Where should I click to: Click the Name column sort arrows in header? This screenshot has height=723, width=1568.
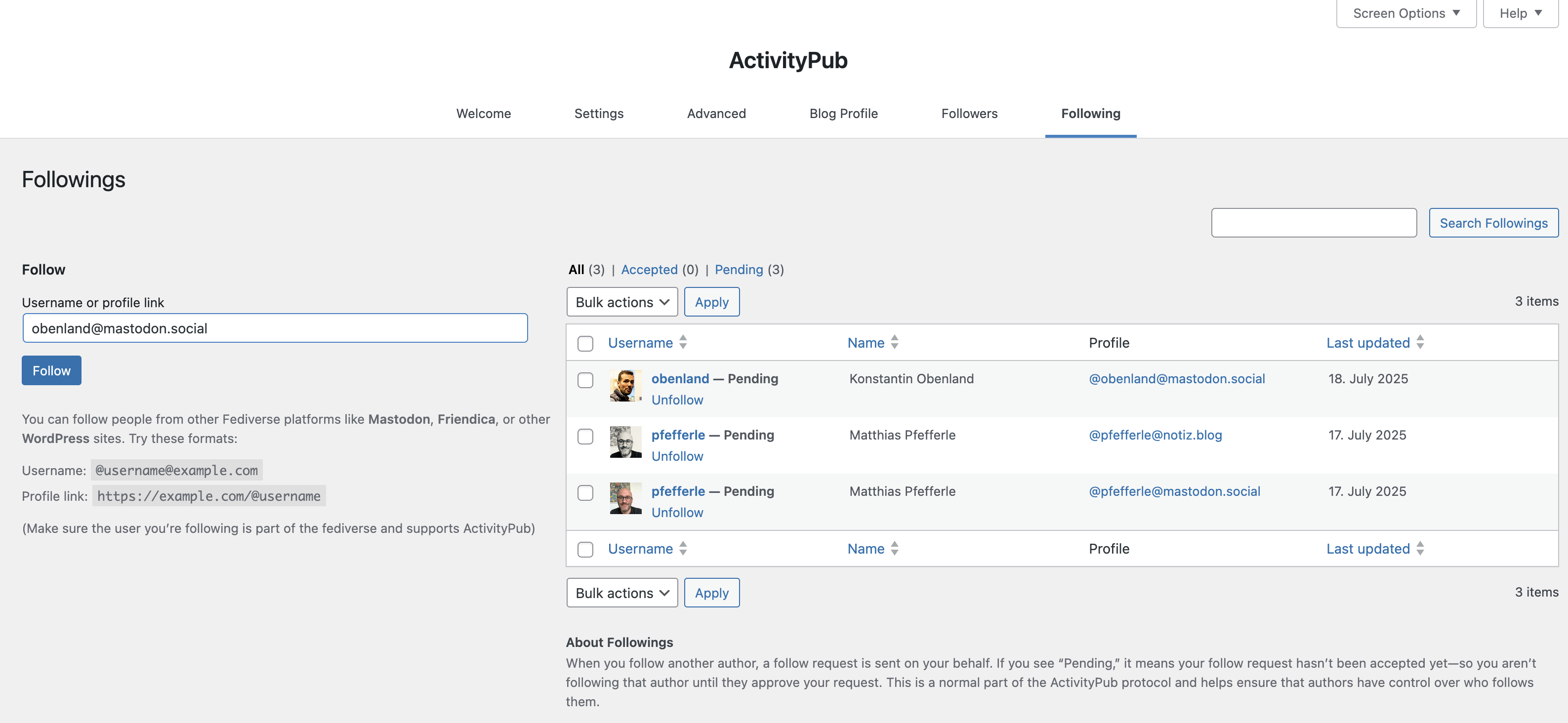(894, 342)
